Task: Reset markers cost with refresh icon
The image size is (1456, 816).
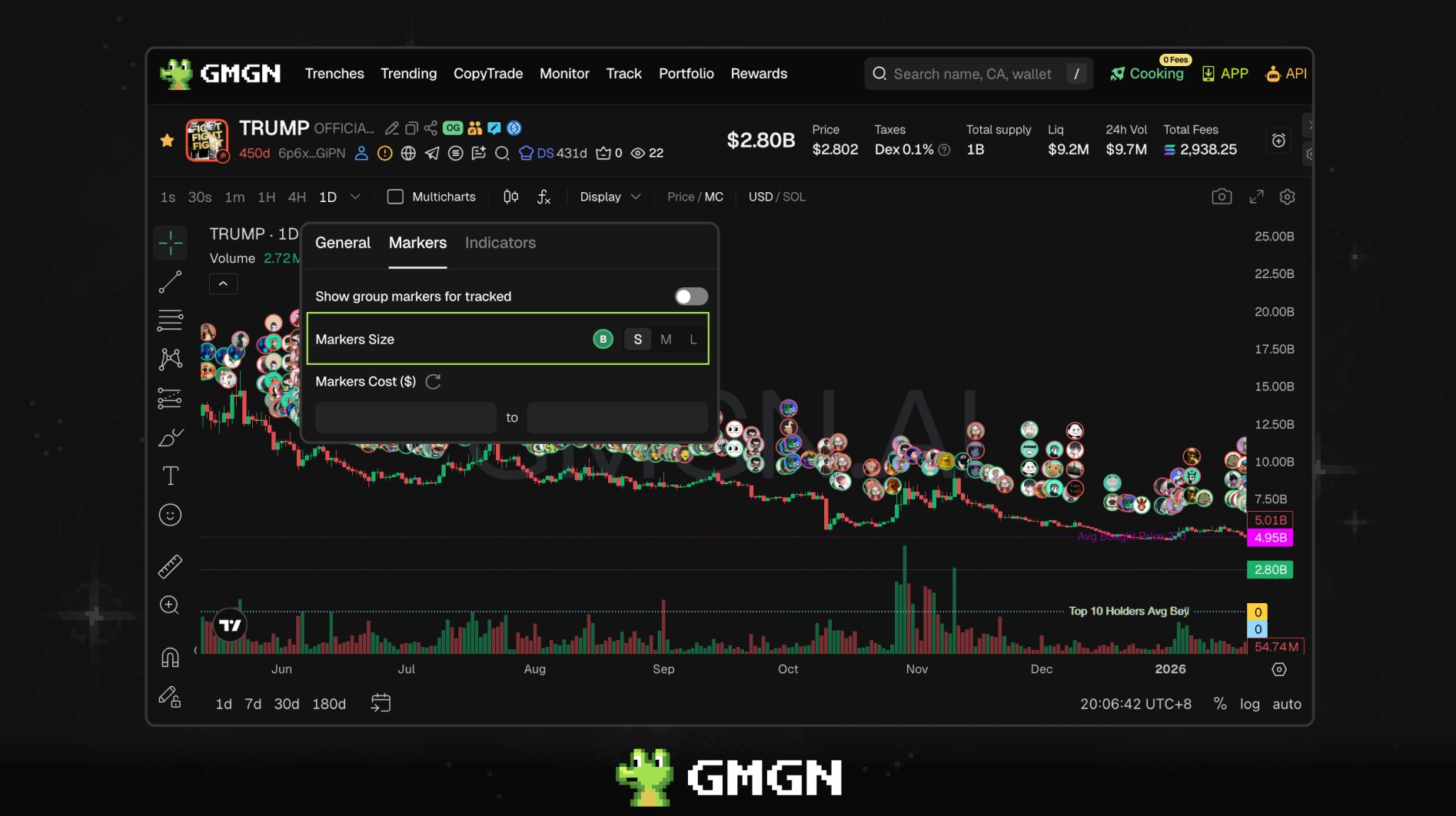Action: [433, 382]
